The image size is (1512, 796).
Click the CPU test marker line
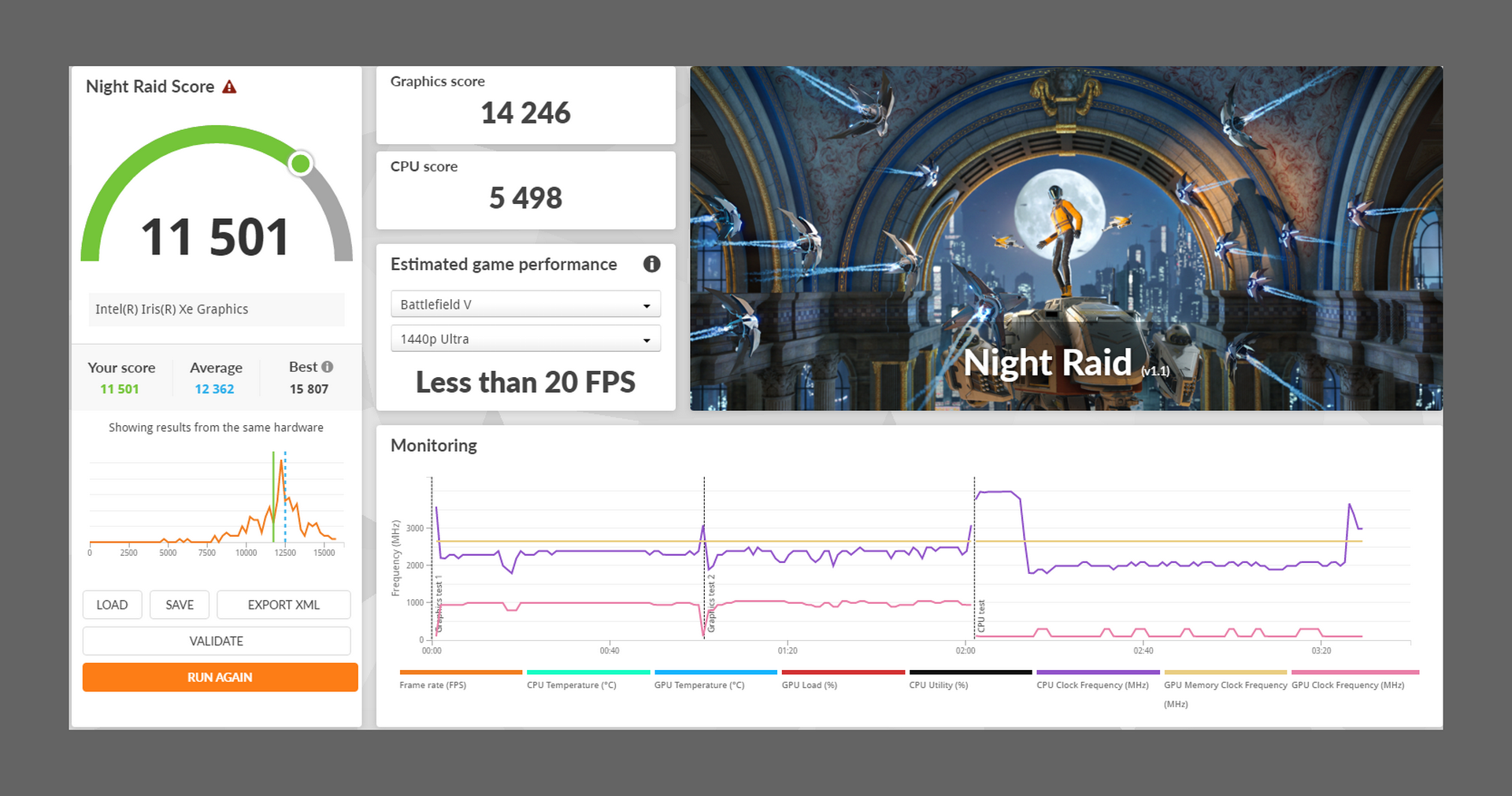tap(974, 559)
